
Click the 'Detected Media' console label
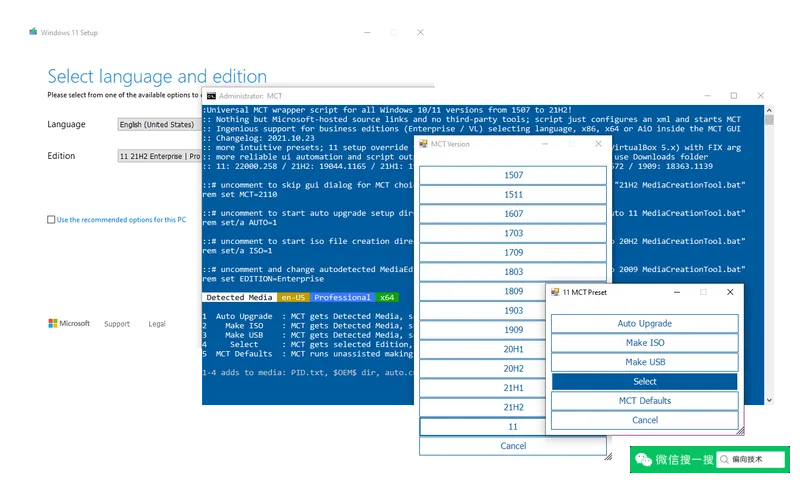coord(239,297)
